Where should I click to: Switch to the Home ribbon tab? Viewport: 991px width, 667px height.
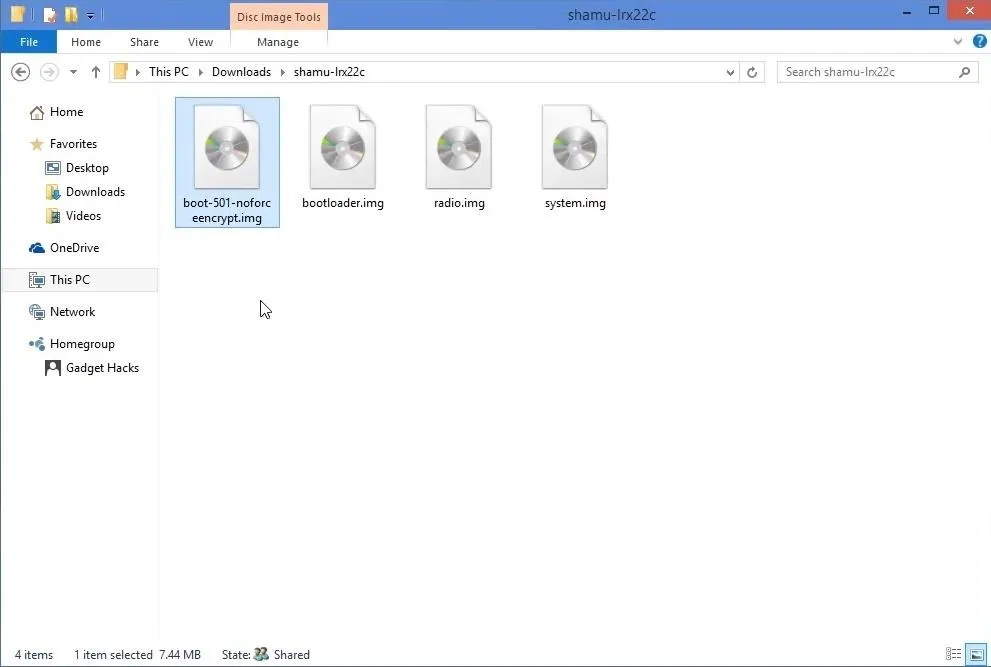[86, 42]
